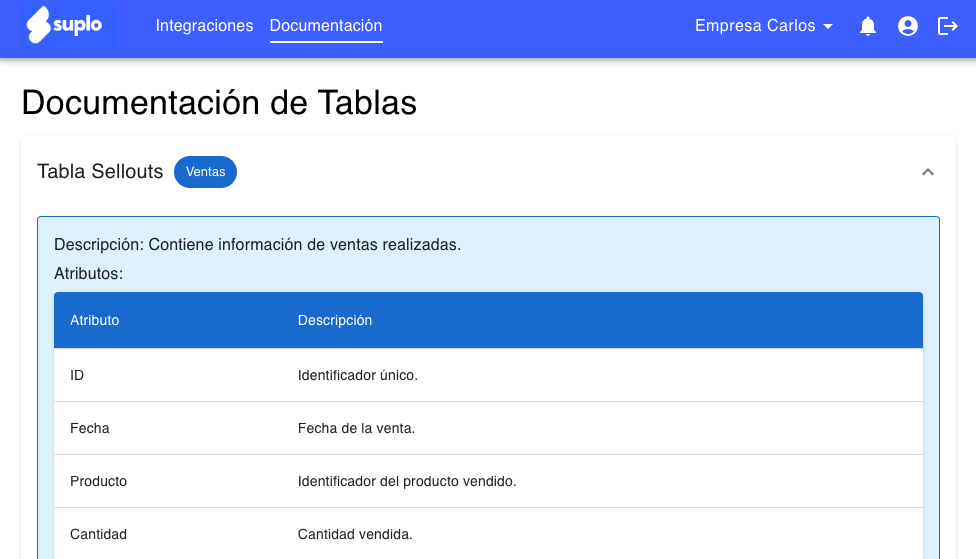The width and height of the screenshot is (976, 559).
Task: Click the Ventas badge
Action: click(205, 172)
